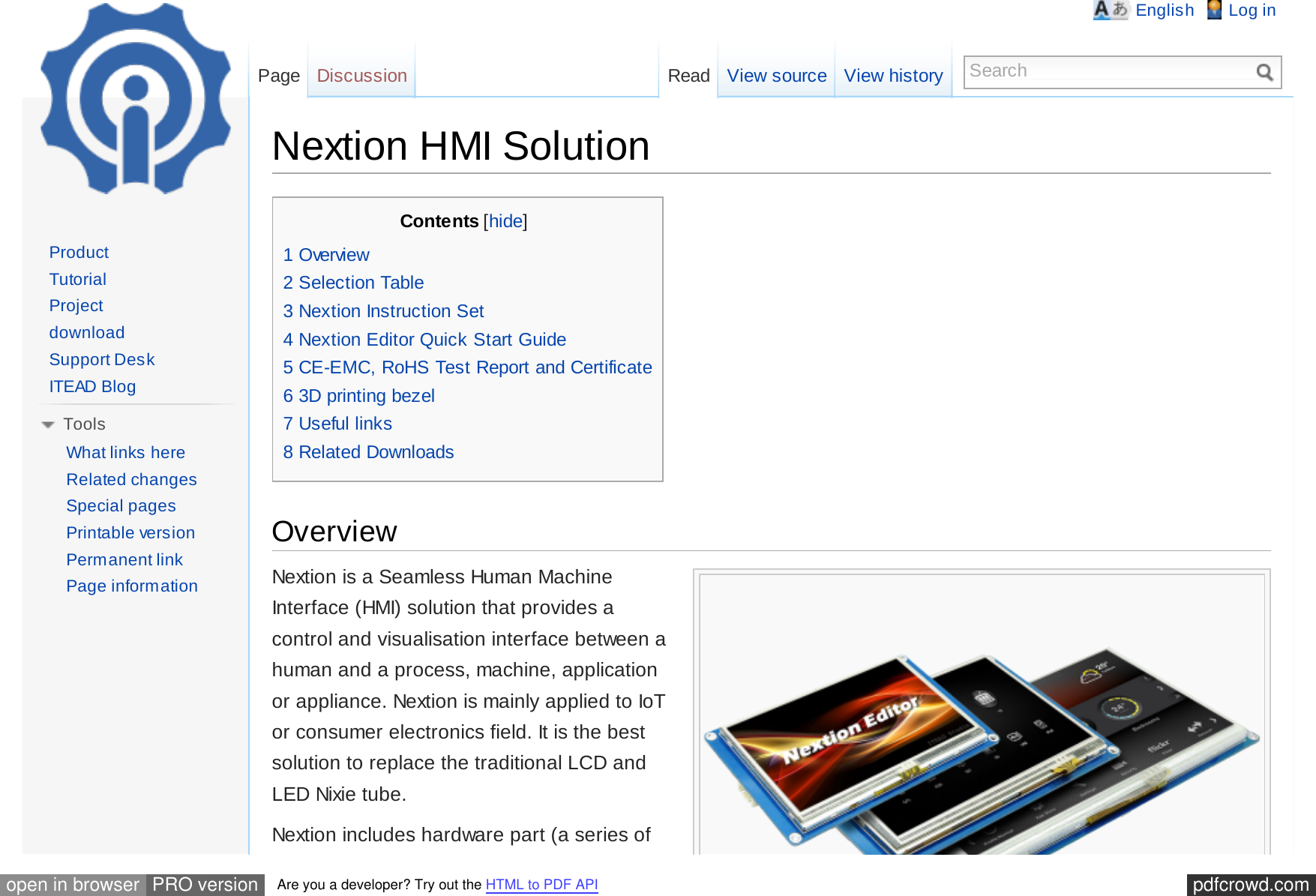Click the user login icon
The width and height of the screenshot is (1316, 896).
[1214, 10]
